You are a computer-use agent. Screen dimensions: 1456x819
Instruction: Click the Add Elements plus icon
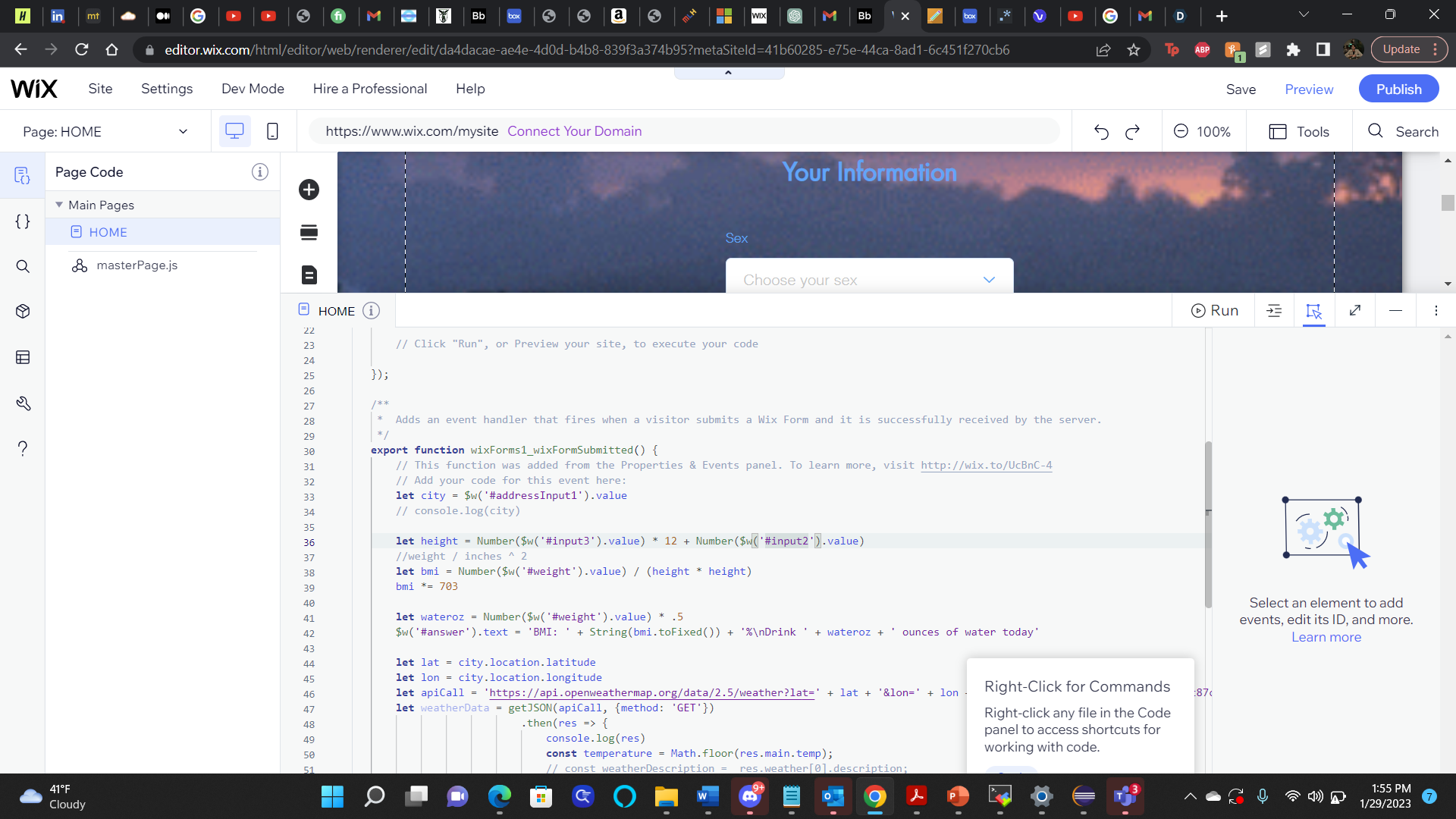click(x=309, y=190)
